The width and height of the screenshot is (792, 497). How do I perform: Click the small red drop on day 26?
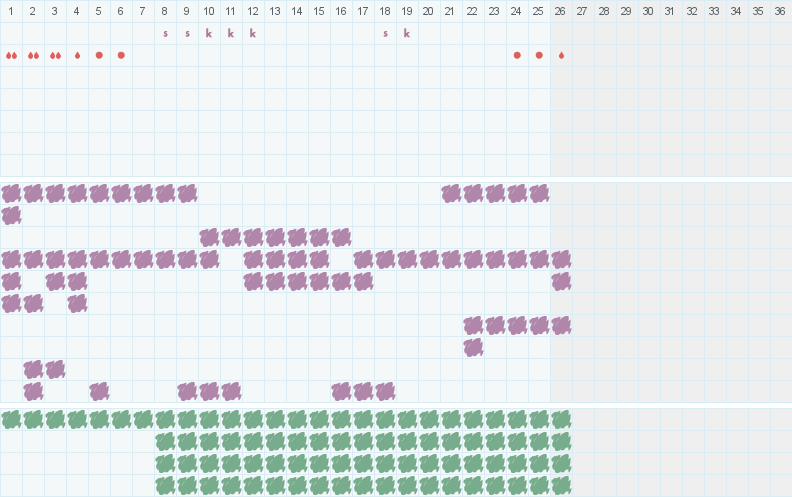tap(561, 56)
